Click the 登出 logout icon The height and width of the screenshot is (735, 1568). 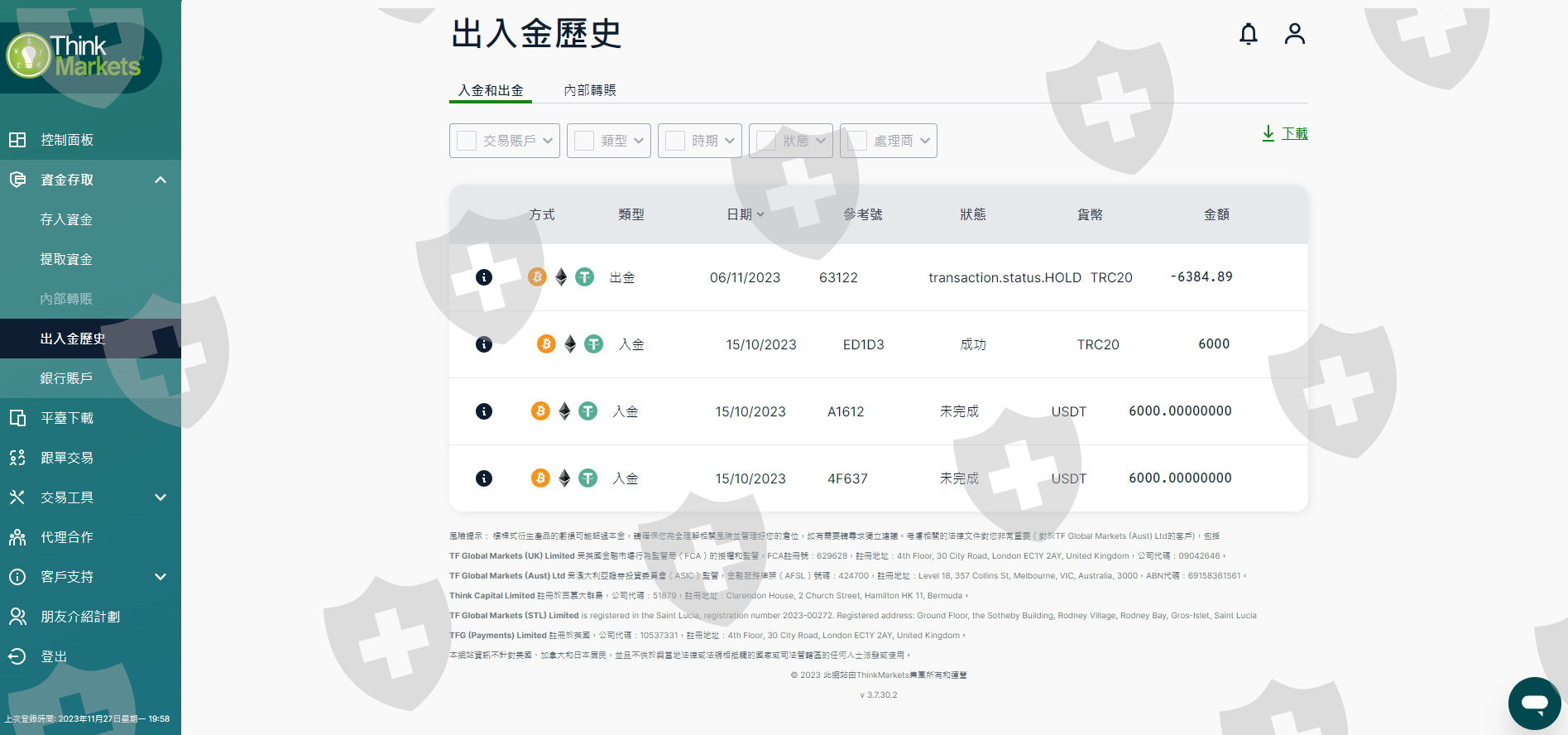[17, 656]
